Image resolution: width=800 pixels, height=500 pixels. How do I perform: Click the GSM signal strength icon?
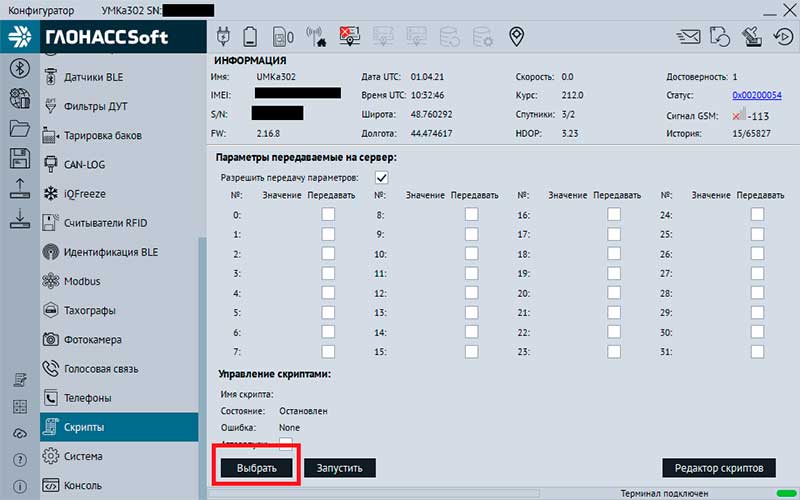click(739, 114)
